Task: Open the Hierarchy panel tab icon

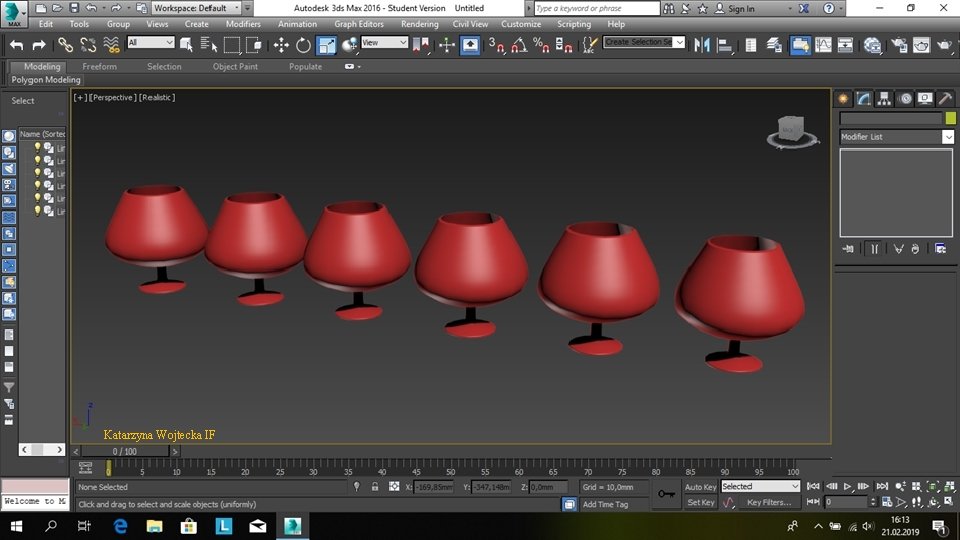Action: (884, 98)
